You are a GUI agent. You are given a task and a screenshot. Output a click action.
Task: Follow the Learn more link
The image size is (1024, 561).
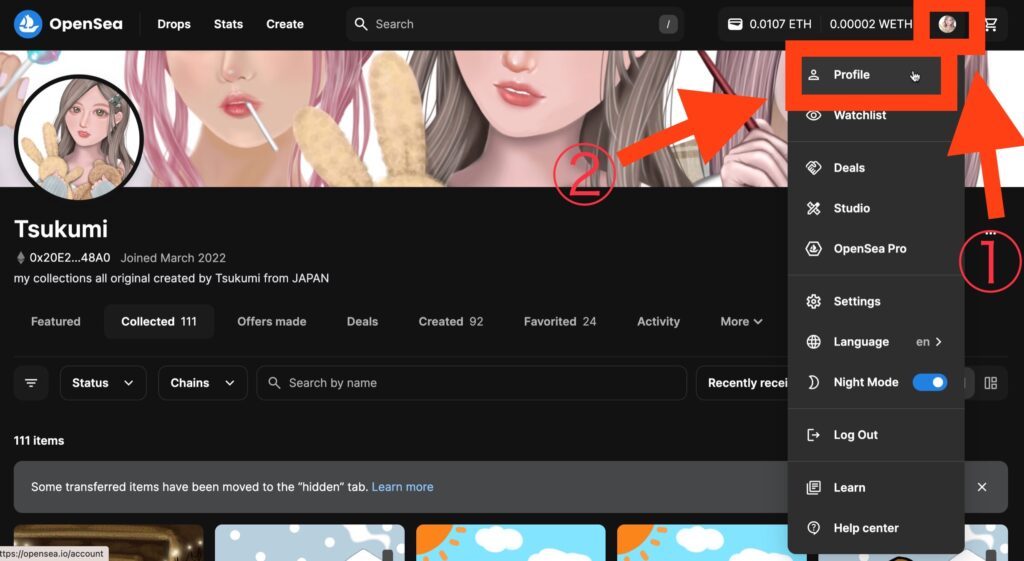pyautogui.click(x=402, y=487)
